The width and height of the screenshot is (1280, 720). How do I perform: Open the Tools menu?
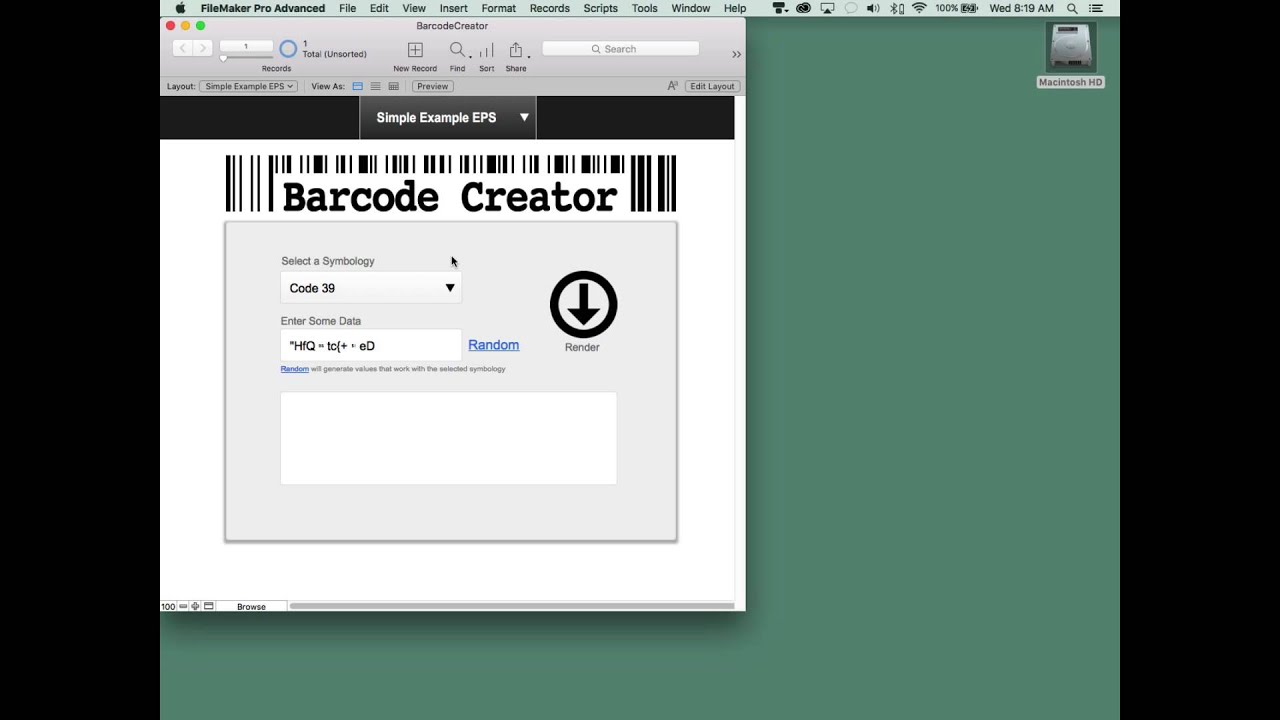pos(644,8)
